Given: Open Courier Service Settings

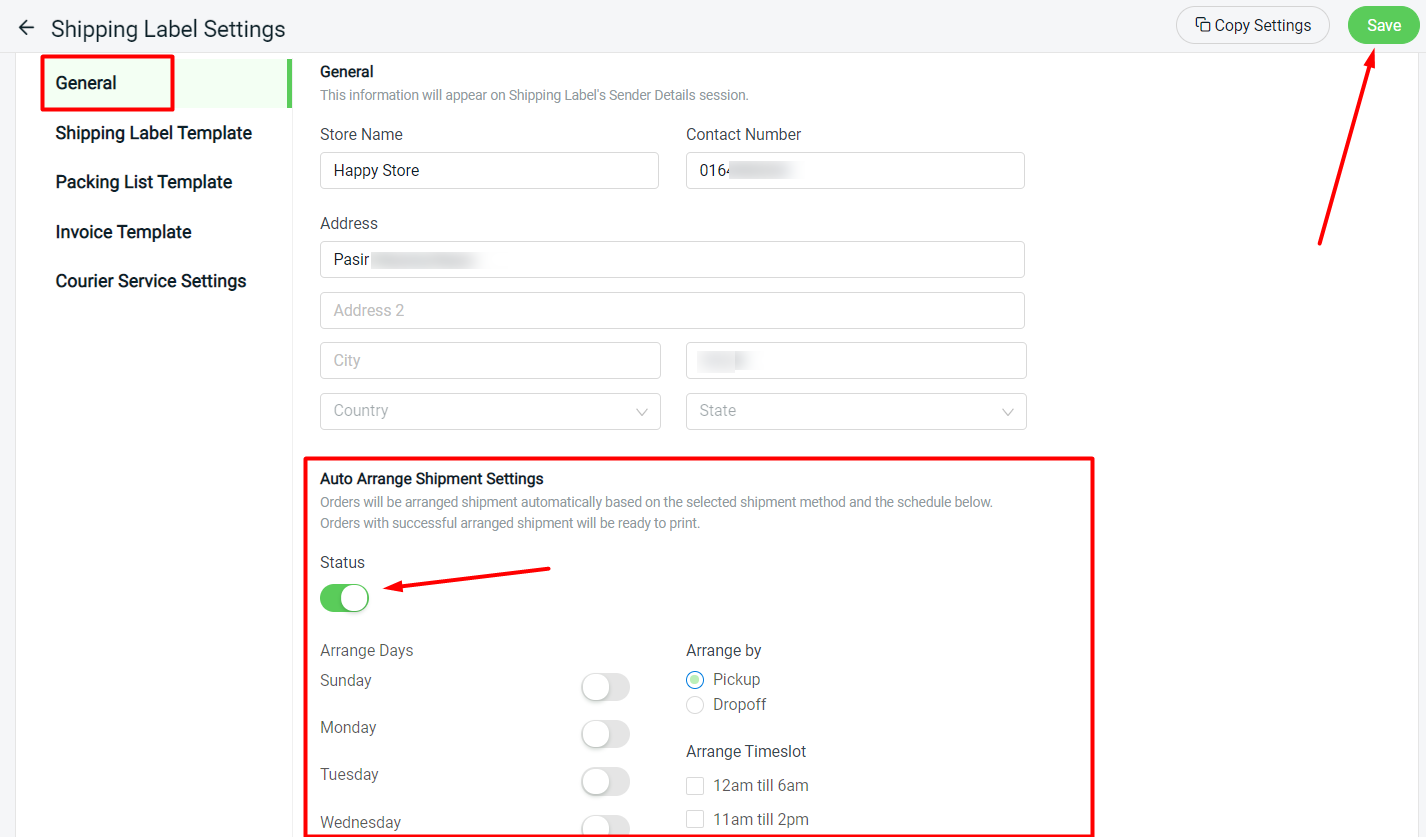Looking at the screenshot, I should tap(151, 281).
